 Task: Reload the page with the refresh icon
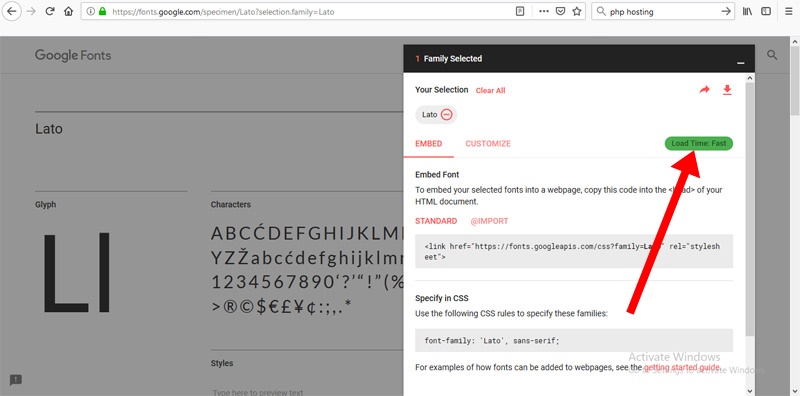click(50, 11)
